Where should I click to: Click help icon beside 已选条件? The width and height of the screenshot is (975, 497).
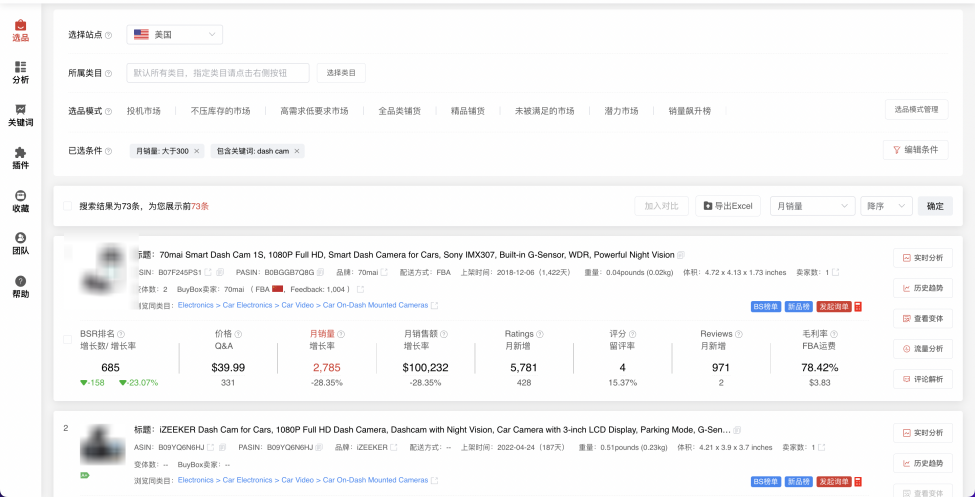109,151
